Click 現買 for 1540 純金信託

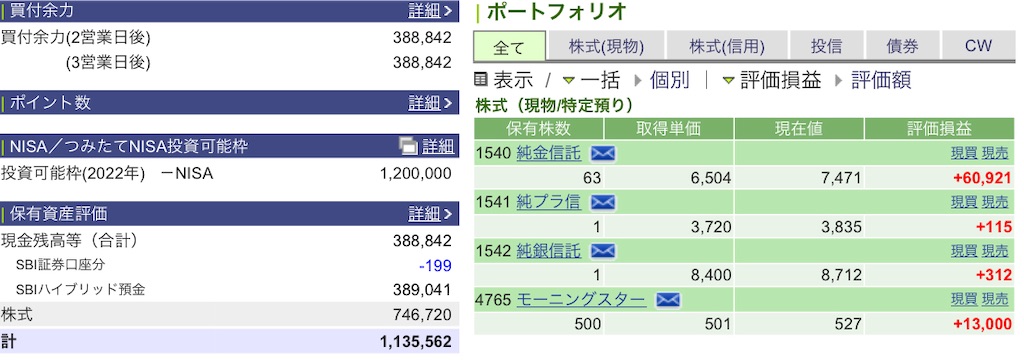964,154
